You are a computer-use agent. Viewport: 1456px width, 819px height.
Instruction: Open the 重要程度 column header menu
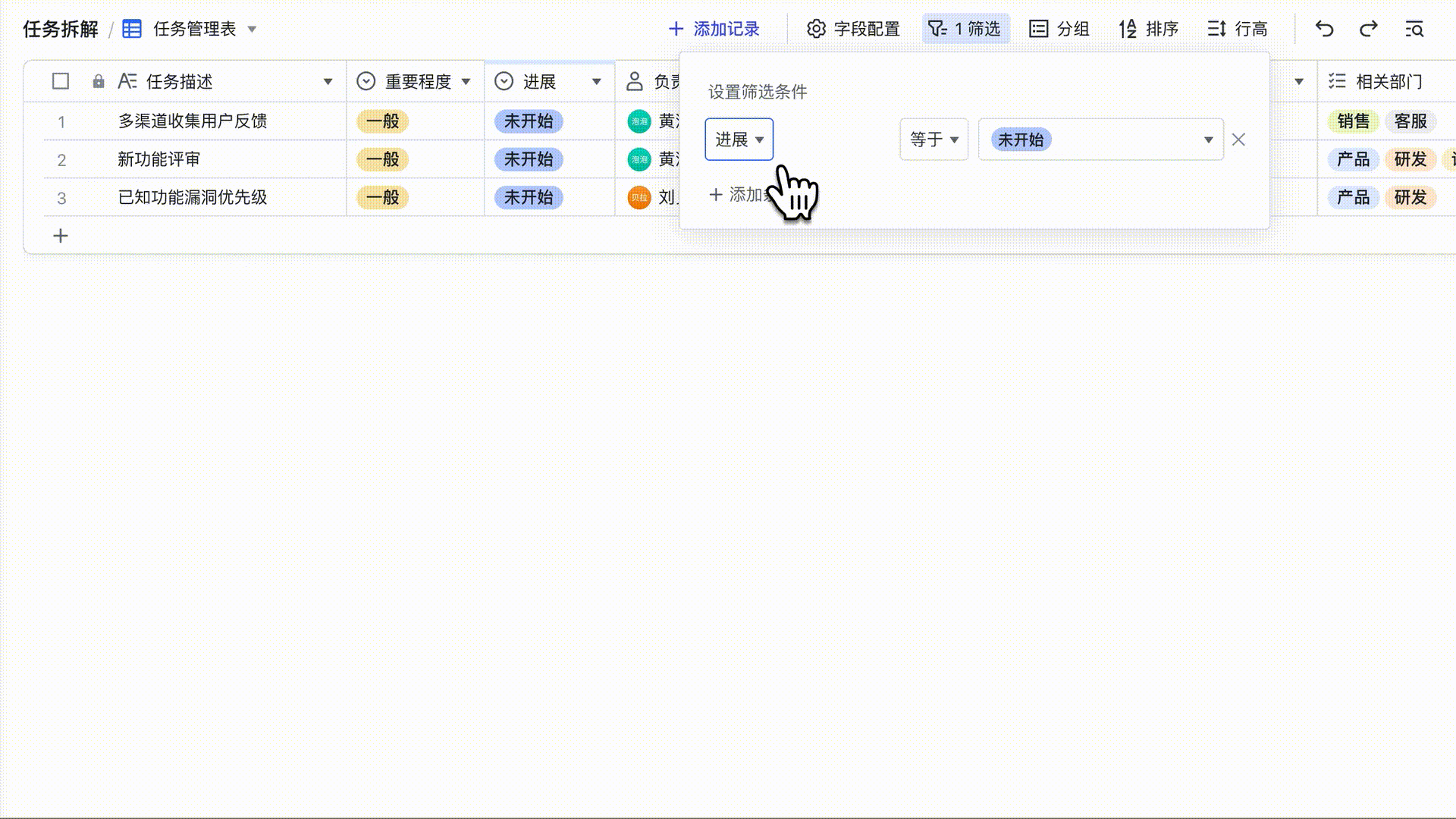coord(466,82)
